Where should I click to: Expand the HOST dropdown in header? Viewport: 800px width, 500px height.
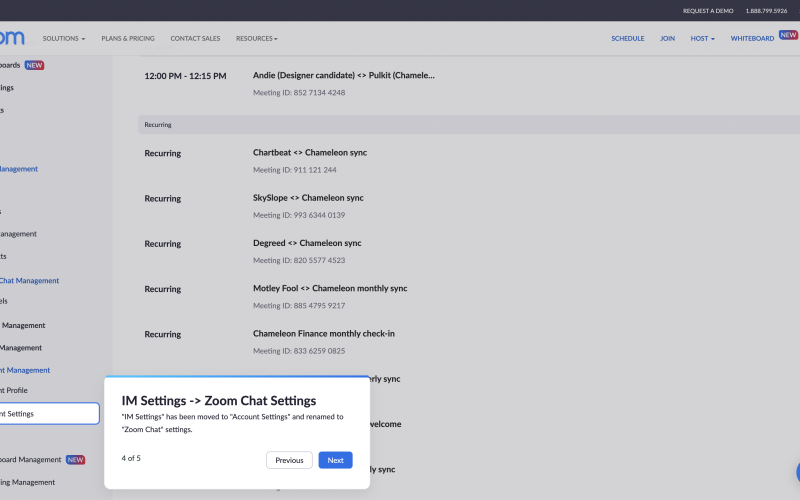click(x=702, y=38)
